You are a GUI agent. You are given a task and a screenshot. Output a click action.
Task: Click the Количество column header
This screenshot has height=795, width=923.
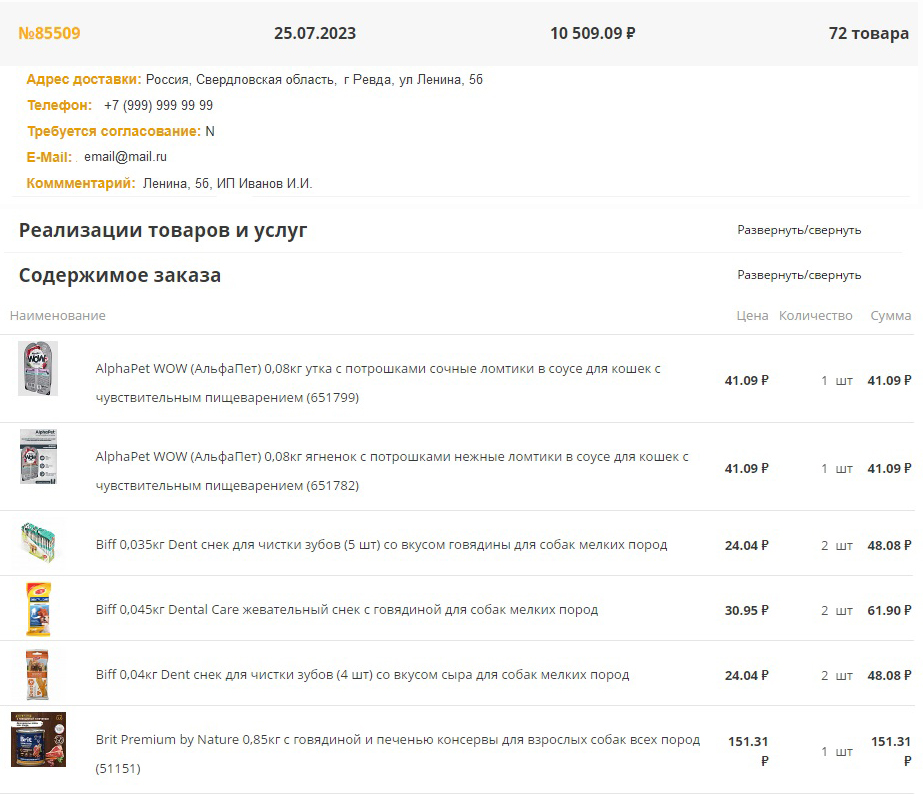pyautogui.click(x=815, y=316)
